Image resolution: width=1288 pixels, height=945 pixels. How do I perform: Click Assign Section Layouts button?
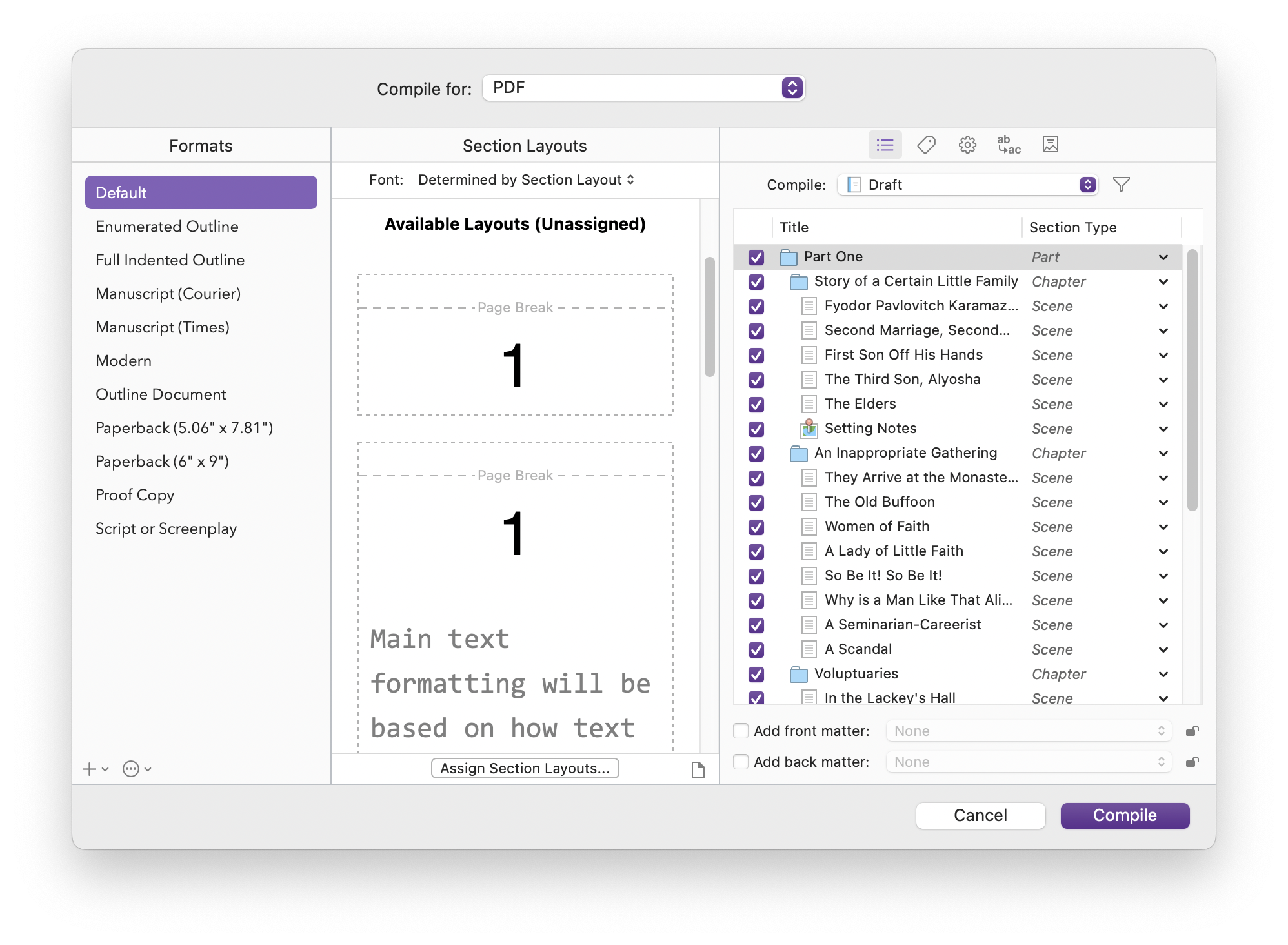click(x=525, y=768)
